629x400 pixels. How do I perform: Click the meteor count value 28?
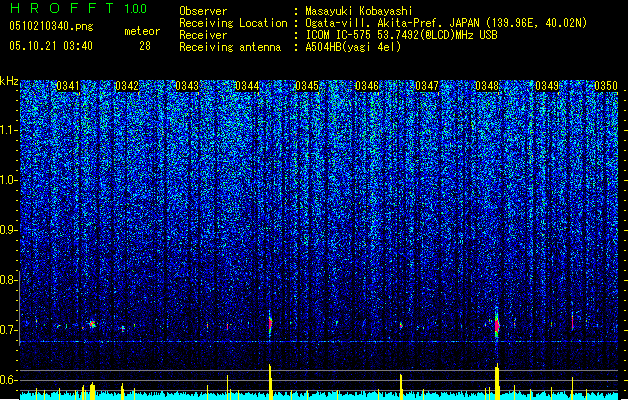click(x=145, y=46)
